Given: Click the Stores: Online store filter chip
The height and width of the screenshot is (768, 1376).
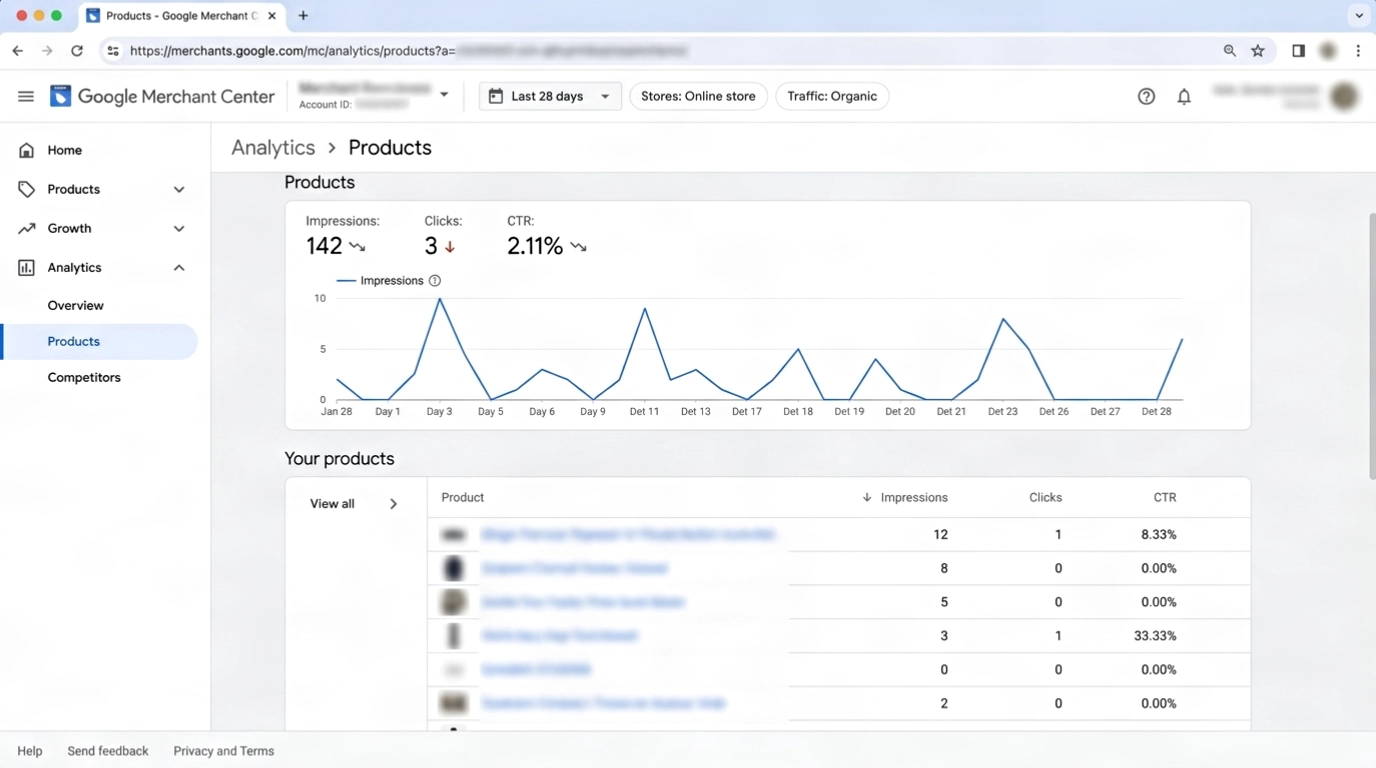Looking at the screenshot, I should 698,96.
